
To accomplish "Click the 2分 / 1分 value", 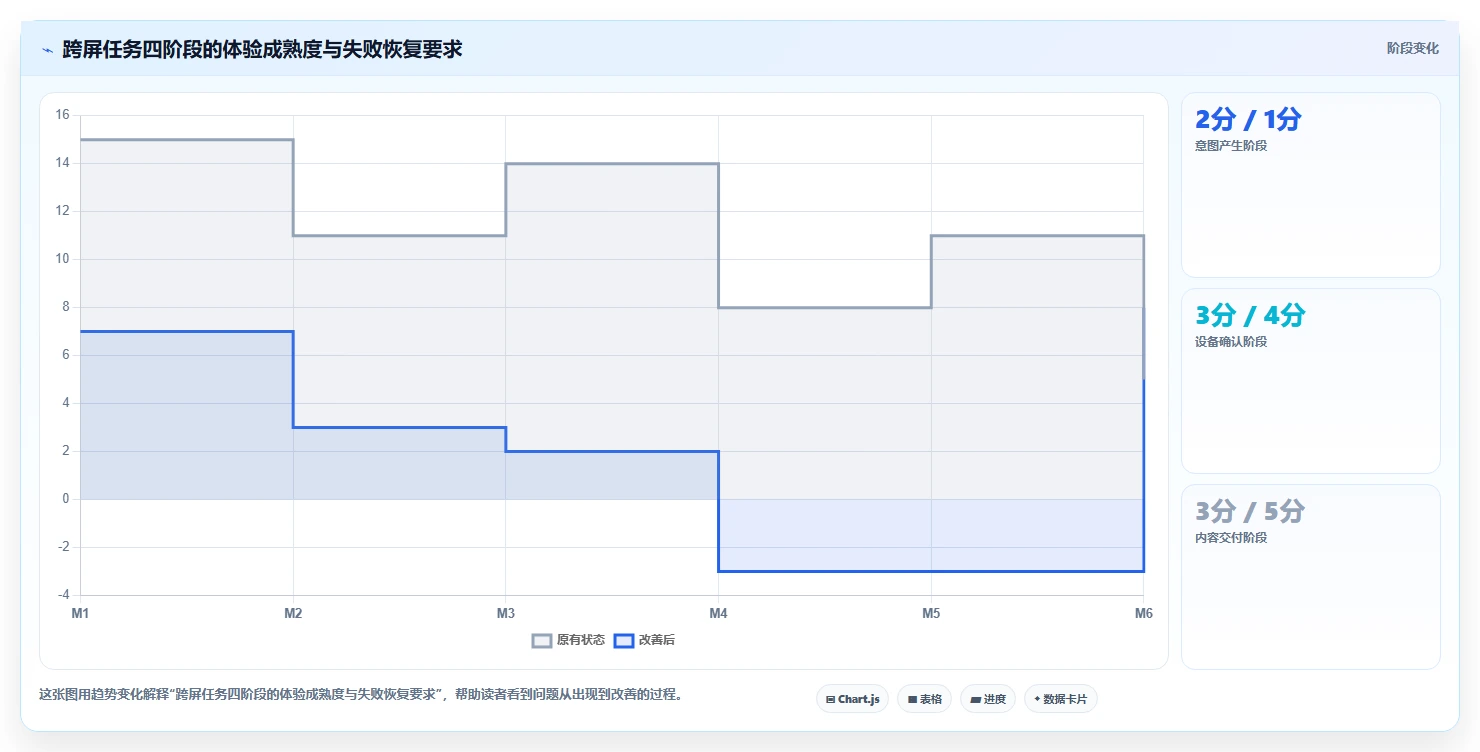I will pyautogui.click(x=1248, y=120).
